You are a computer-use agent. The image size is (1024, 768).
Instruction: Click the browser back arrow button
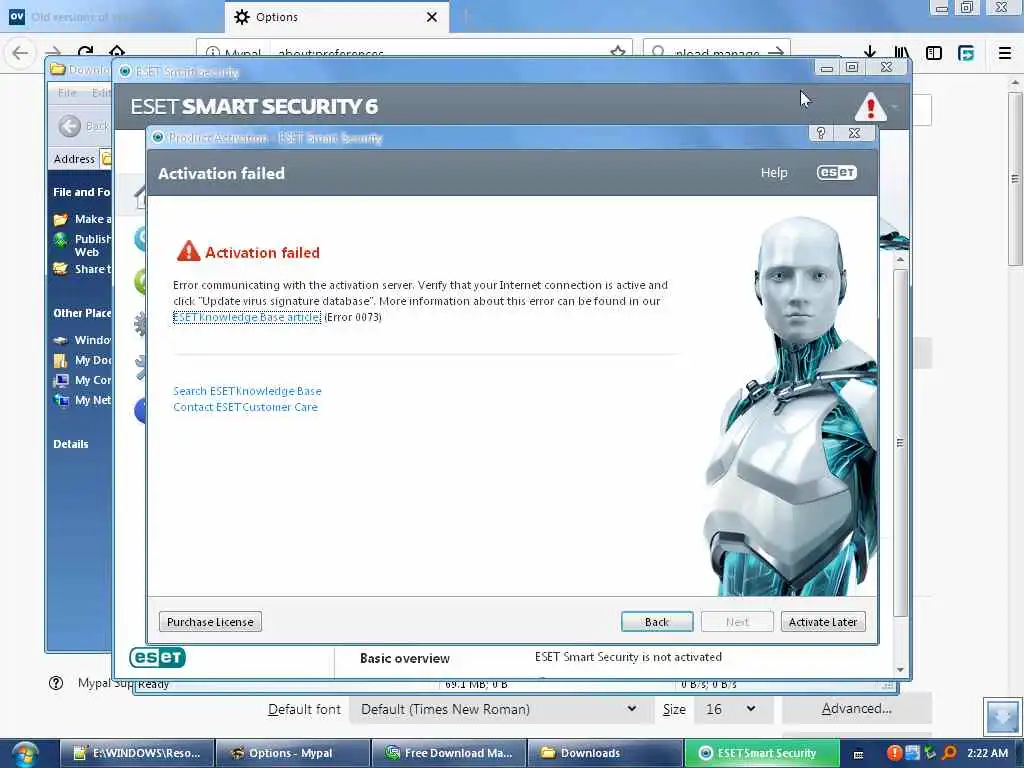20,52
